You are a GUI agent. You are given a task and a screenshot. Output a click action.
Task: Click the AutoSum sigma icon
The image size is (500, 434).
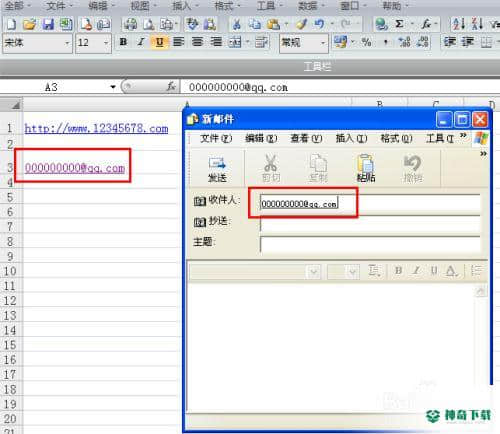399,24
